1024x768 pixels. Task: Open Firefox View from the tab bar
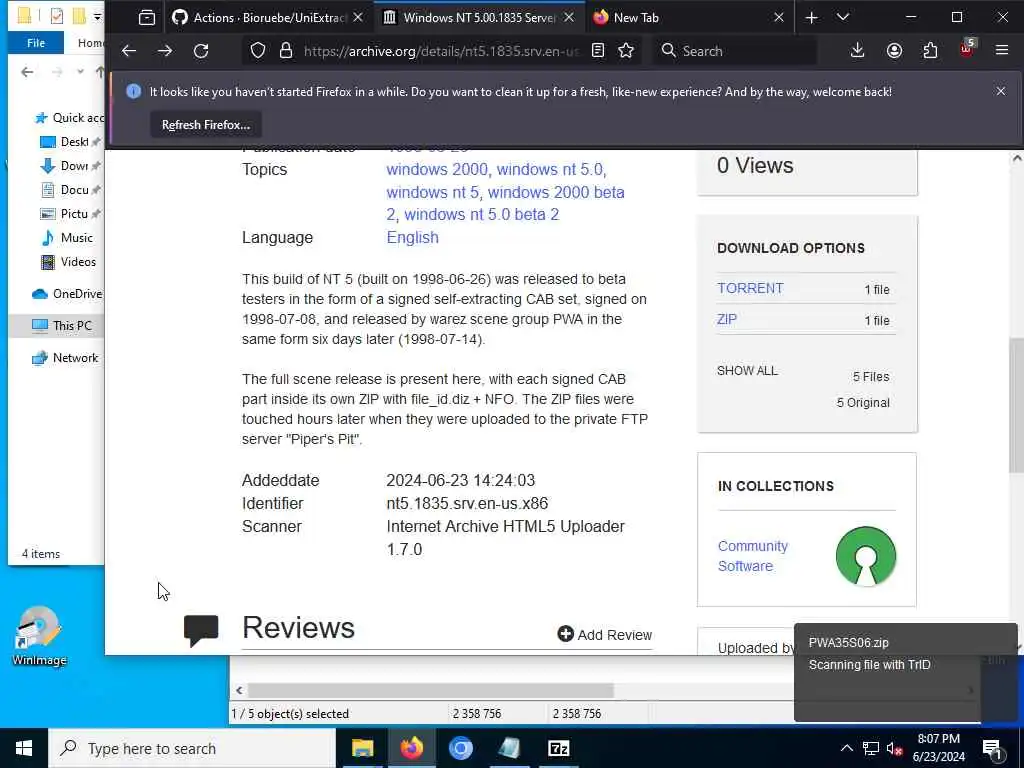click(147, 18)
